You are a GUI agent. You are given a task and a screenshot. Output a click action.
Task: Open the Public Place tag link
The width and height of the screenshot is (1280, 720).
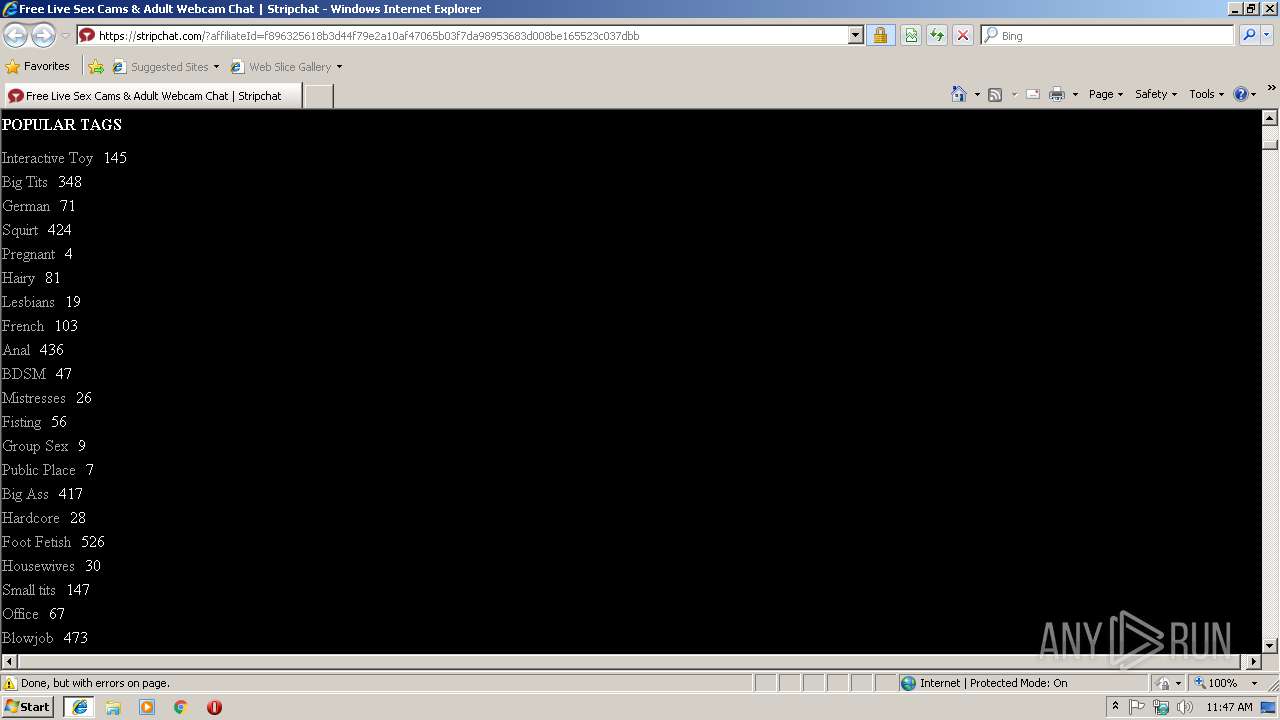39,470
